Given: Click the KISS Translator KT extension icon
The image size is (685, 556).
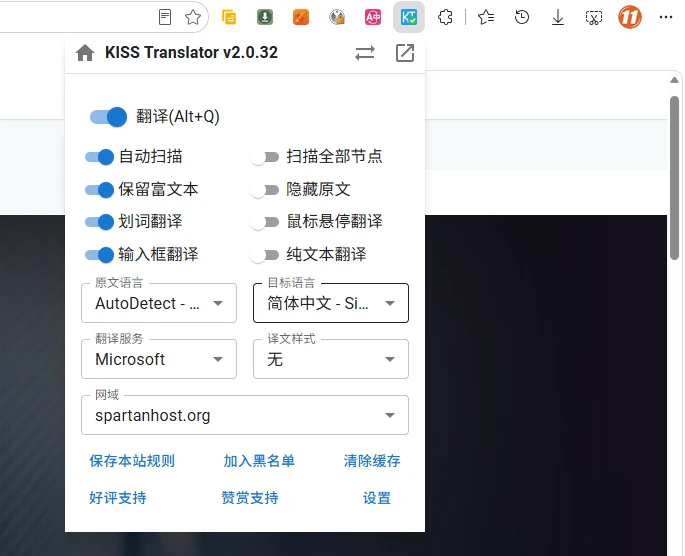Looking at the screenshot, I should (409, 17).
